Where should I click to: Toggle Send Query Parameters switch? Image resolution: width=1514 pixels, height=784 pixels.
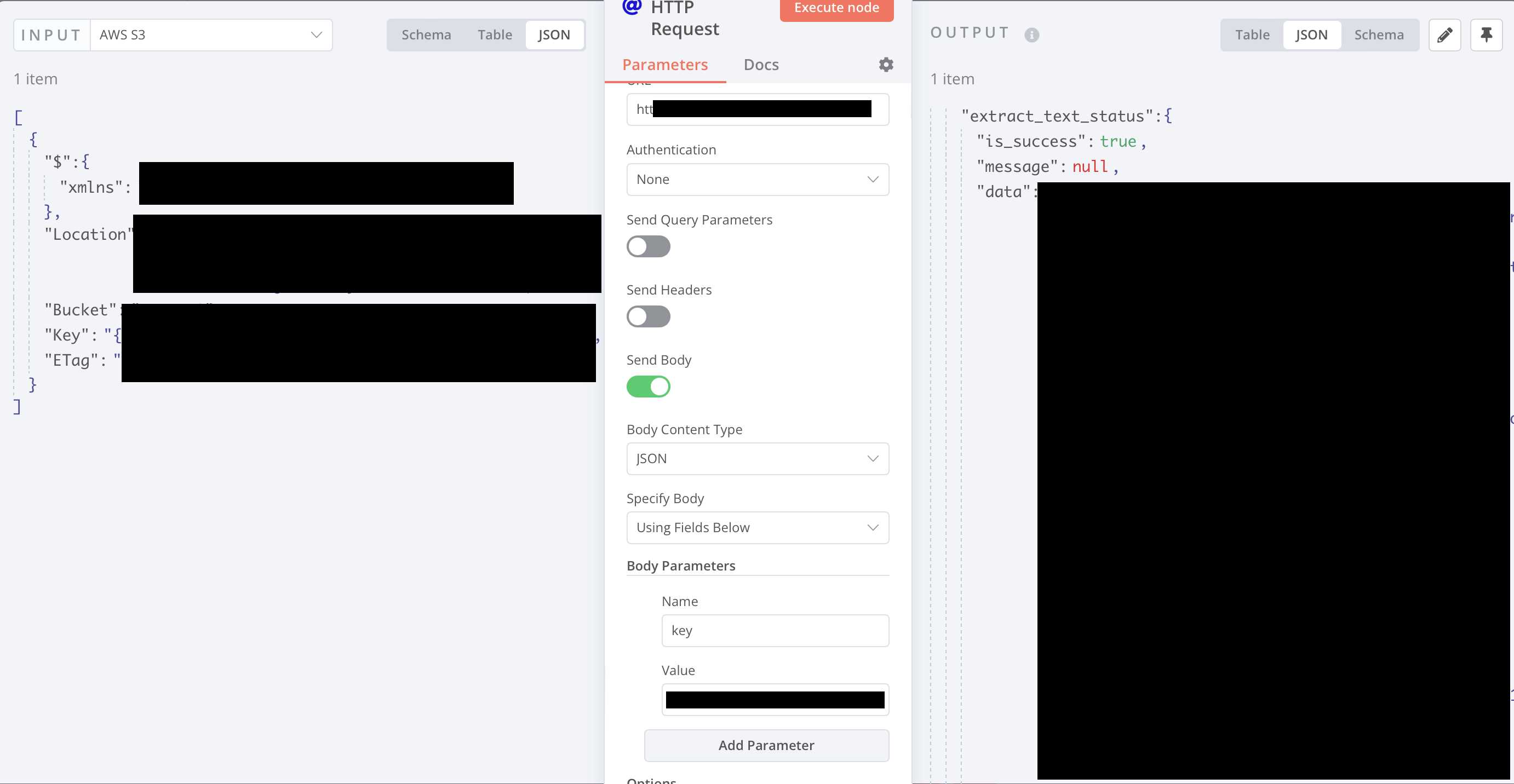[x=647, y=247]
